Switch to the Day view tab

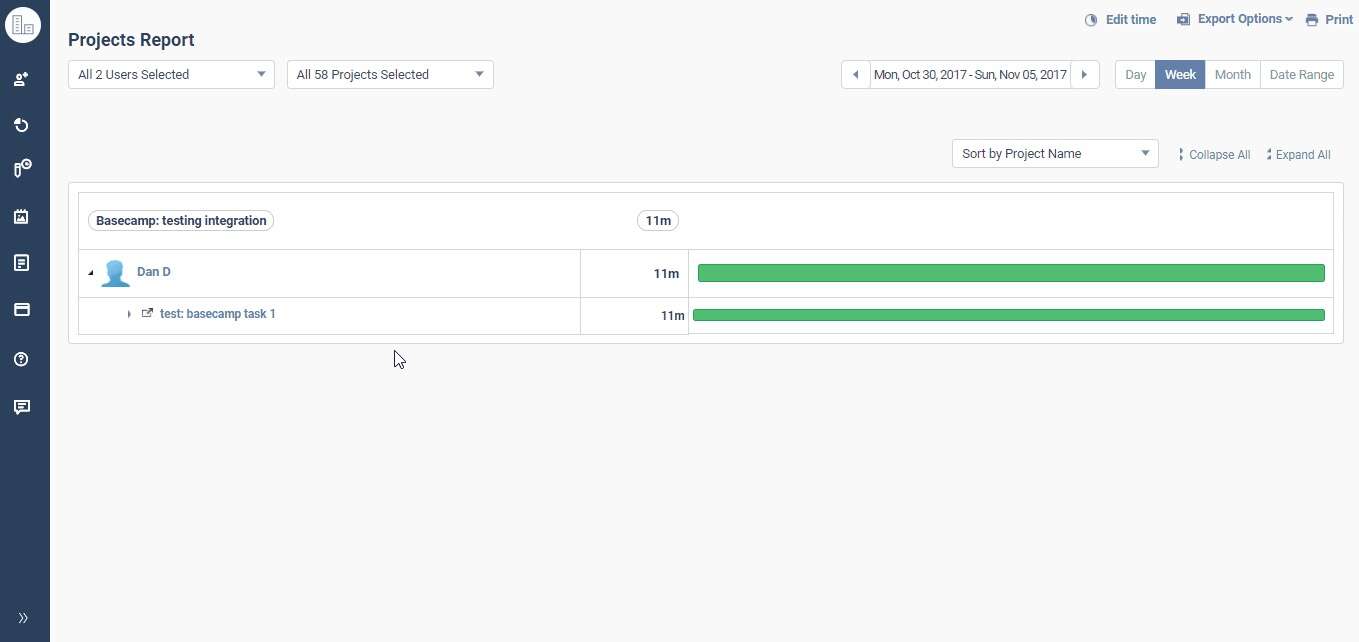[1135, 74]
